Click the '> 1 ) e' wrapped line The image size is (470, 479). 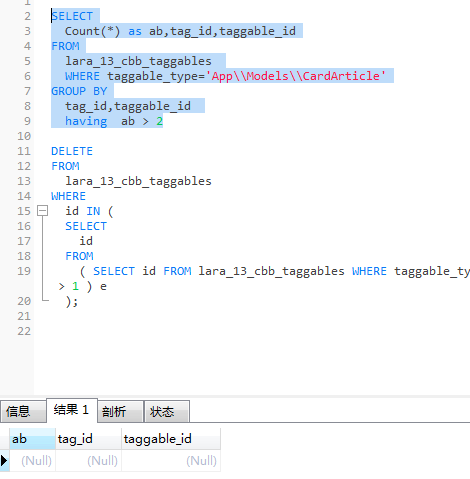pyautogui.click(x=82, y=286)
